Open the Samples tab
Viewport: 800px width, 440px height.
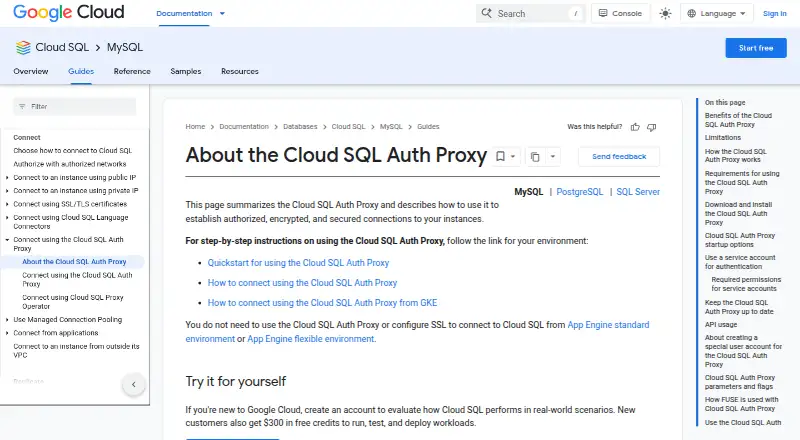click(x=186, y=71)
